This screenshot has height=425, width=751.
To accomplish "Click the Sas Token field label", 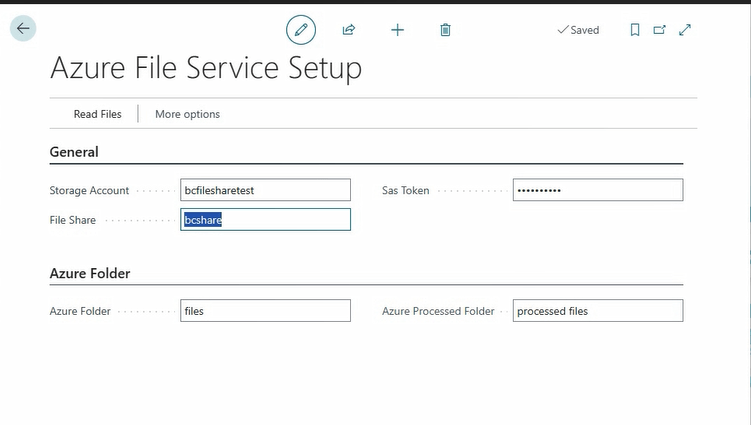I will point(405,190).
